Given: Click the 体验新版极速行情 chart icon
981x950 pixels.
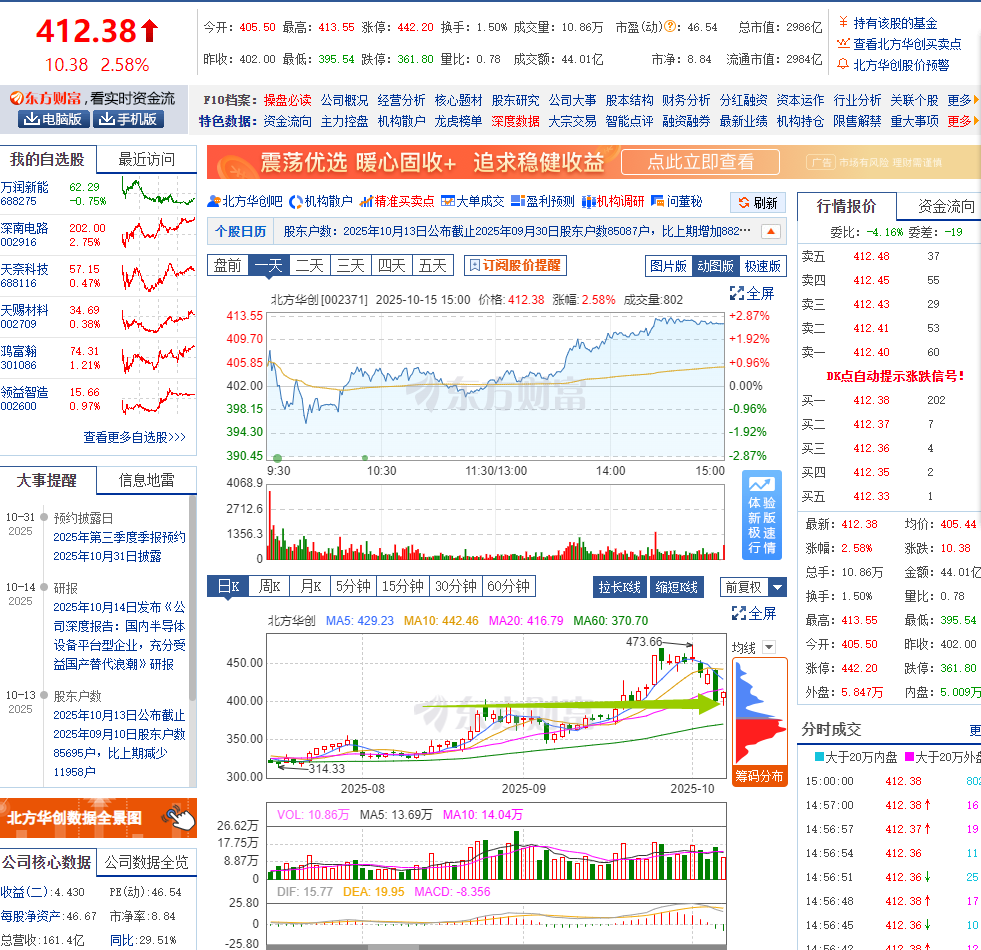Looking at the screenshot, I should tap(761, 484).
